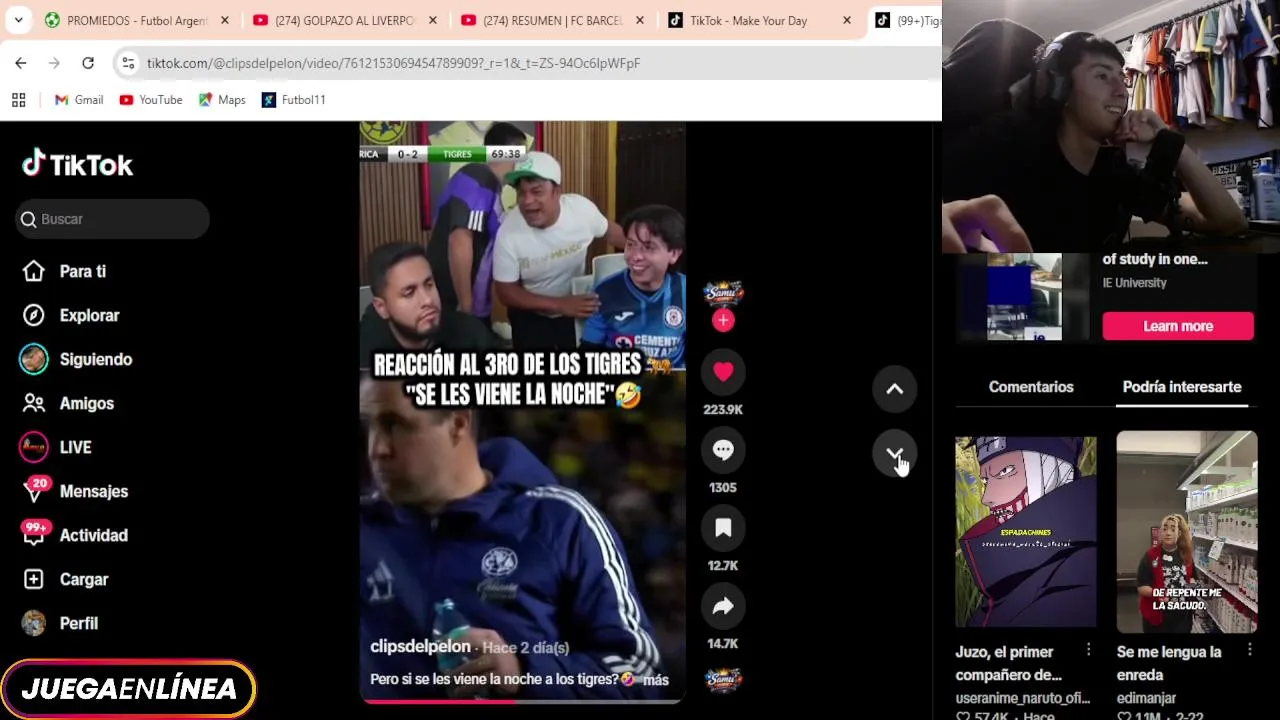Close the PROMIEDOS tab
The height and width of the screenshot is (720, 1280).
point(224,20)
